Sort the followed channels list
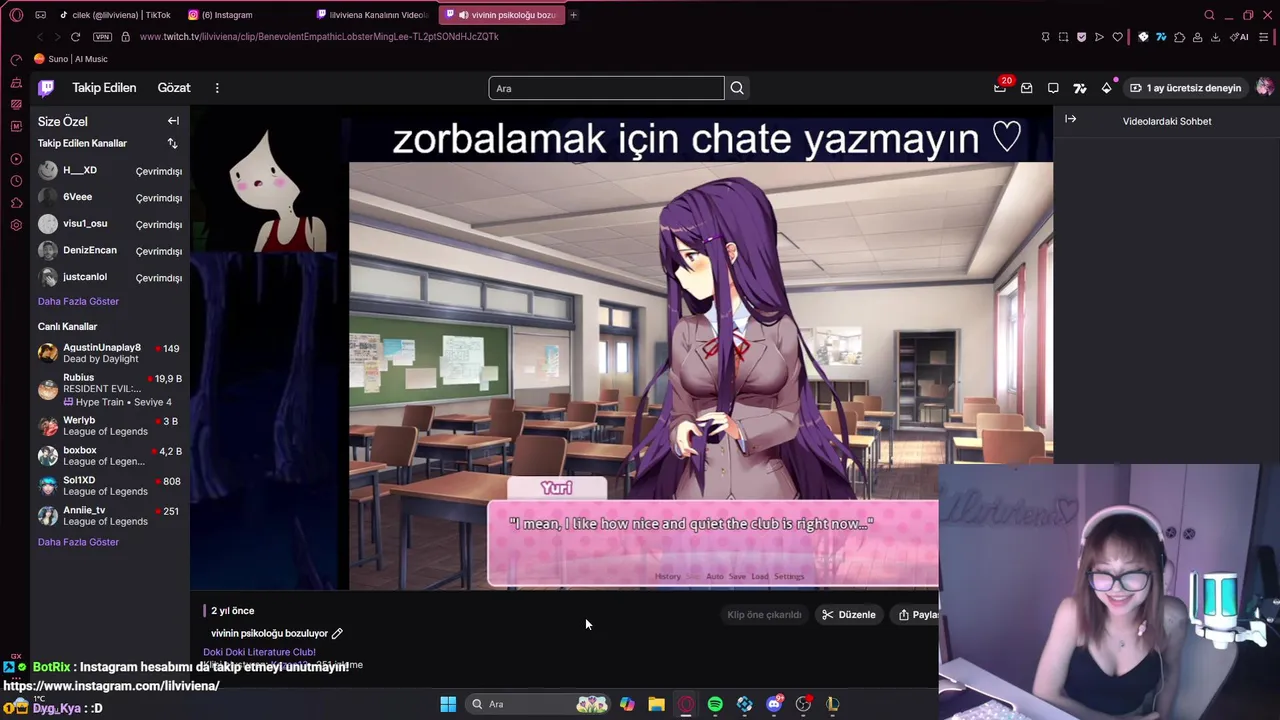Screen dimensions: 1280x720 coord(172,144)
